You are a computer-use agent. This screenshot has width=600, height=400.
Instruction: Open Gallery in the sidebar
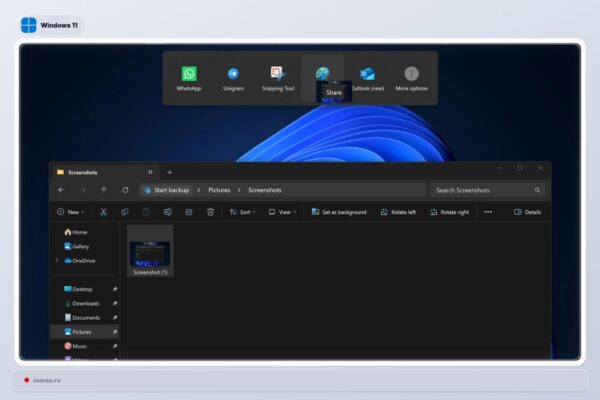click(77, 246)
